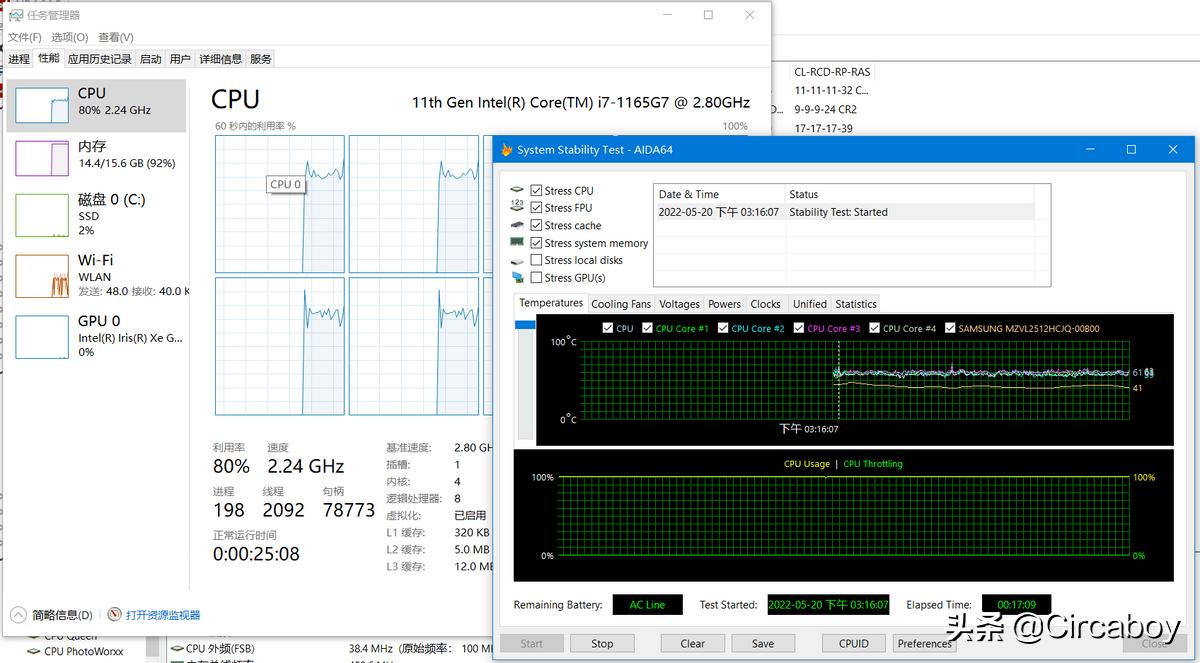Click the Elapsed Time counter display
1200x663 pixels.
[1016, 605]
